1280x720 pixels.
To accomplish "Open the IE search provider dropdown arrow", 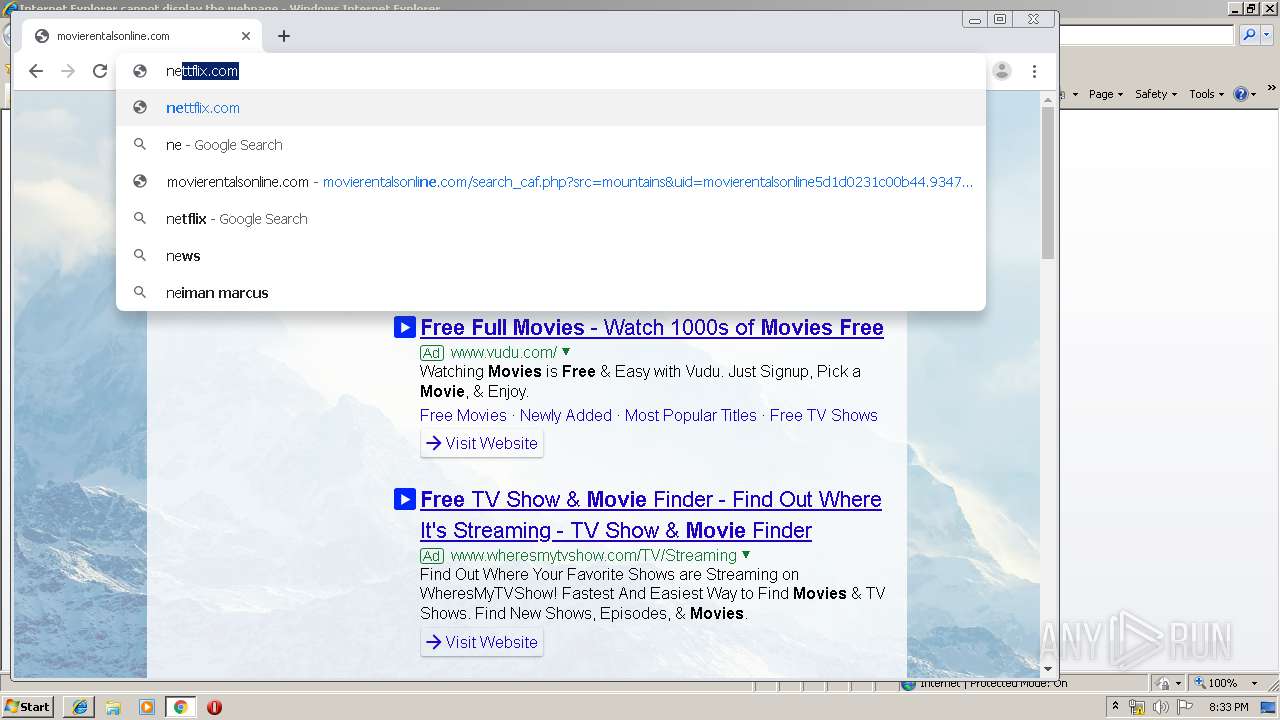I will (1265, 35).
